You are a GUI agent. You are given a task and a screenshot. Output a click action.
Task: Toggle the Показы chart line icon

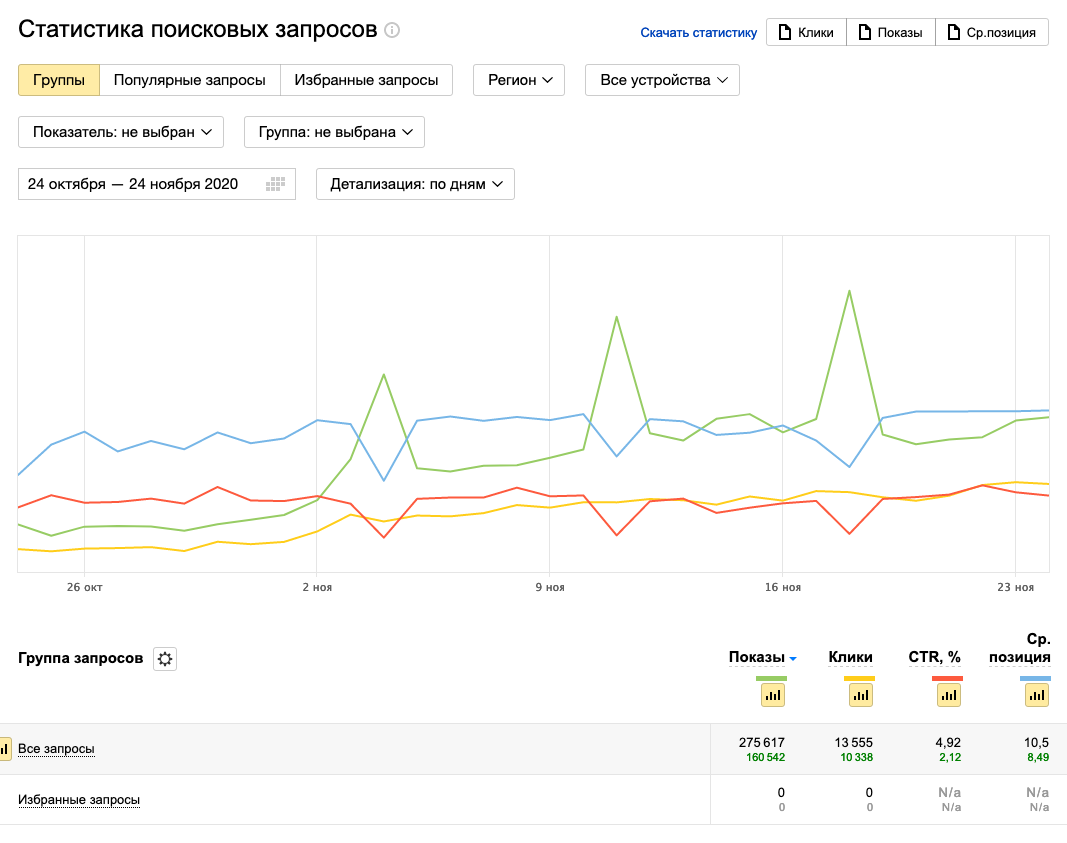(x=773, y=695)
